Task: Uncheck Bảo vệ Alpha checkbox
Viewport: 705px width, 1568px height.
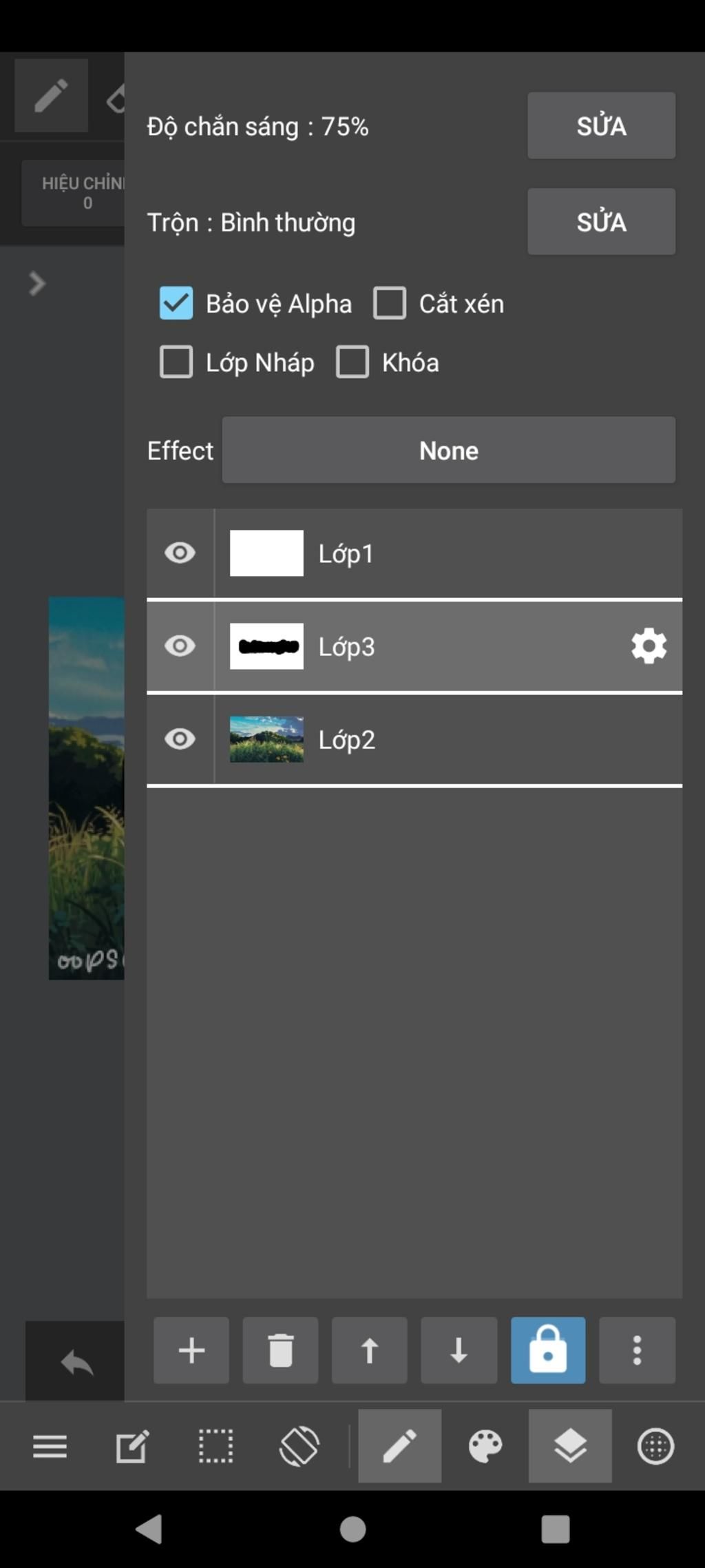Action: tap(176, 303)
